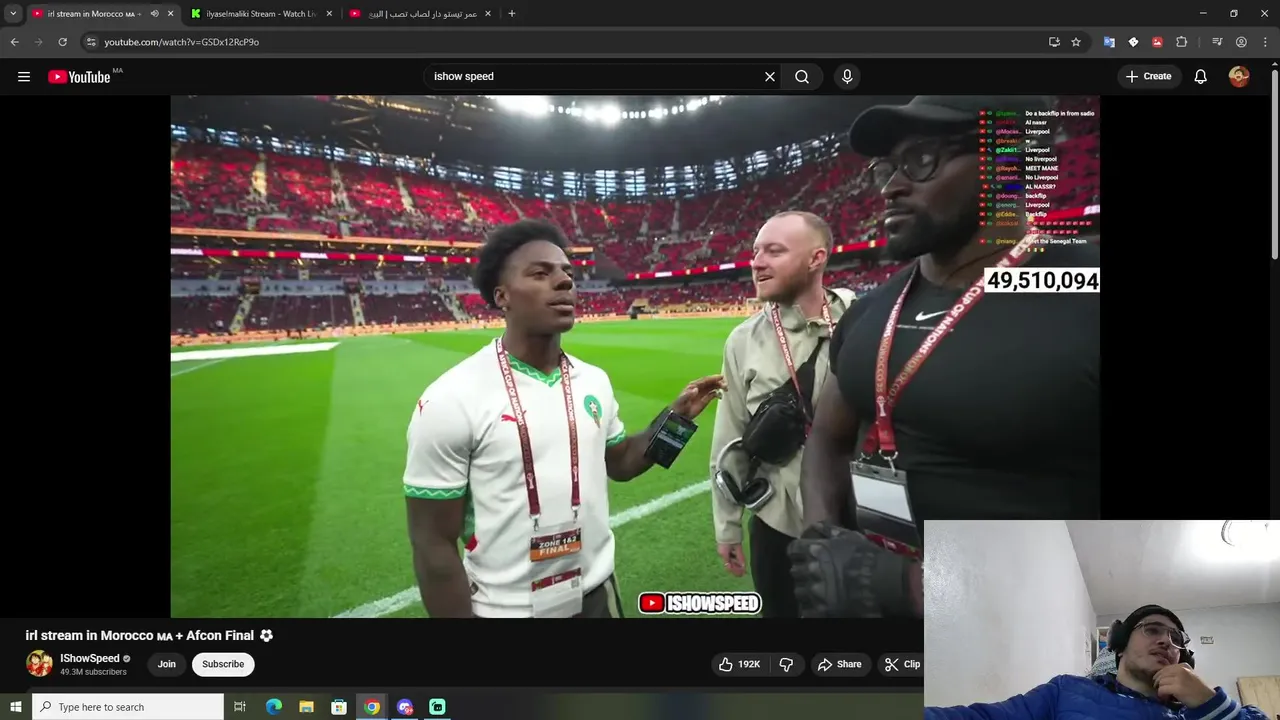Go forward in the browser
1280x720 pixels.
click(x=39, y=42)
